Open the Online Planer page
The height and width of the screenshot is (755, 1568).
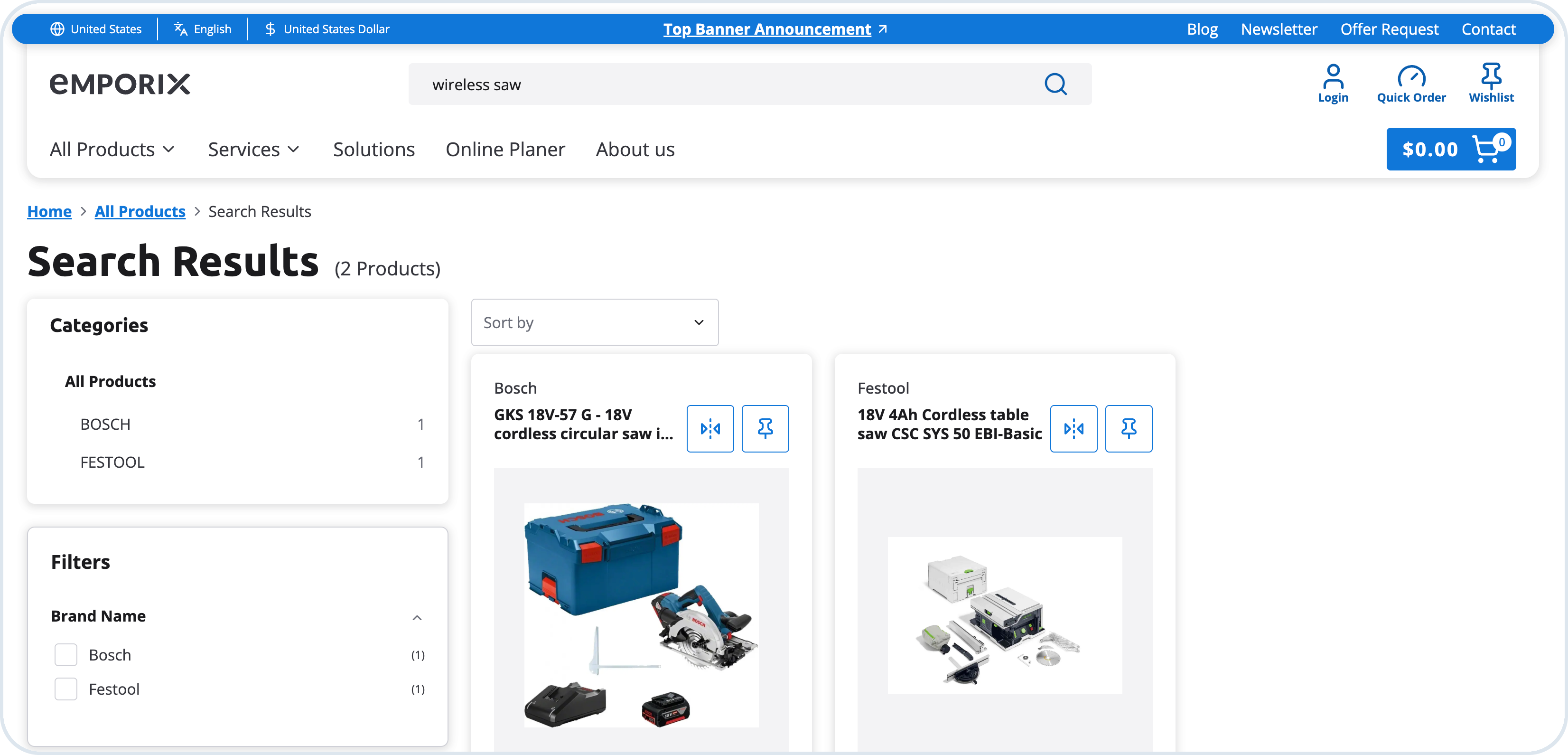pyautogui.click(x=505, y=149)
